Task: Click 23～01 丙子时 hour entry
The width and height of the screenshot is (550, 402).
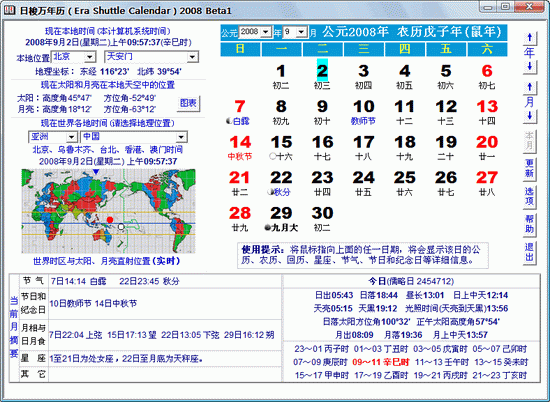Action: click(322, 349)
